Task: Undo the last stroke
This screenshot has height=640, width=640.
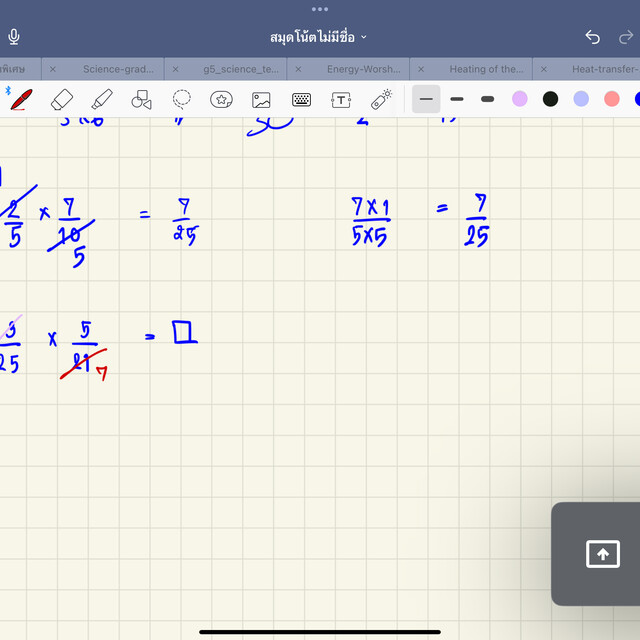Action: point(592,37)
